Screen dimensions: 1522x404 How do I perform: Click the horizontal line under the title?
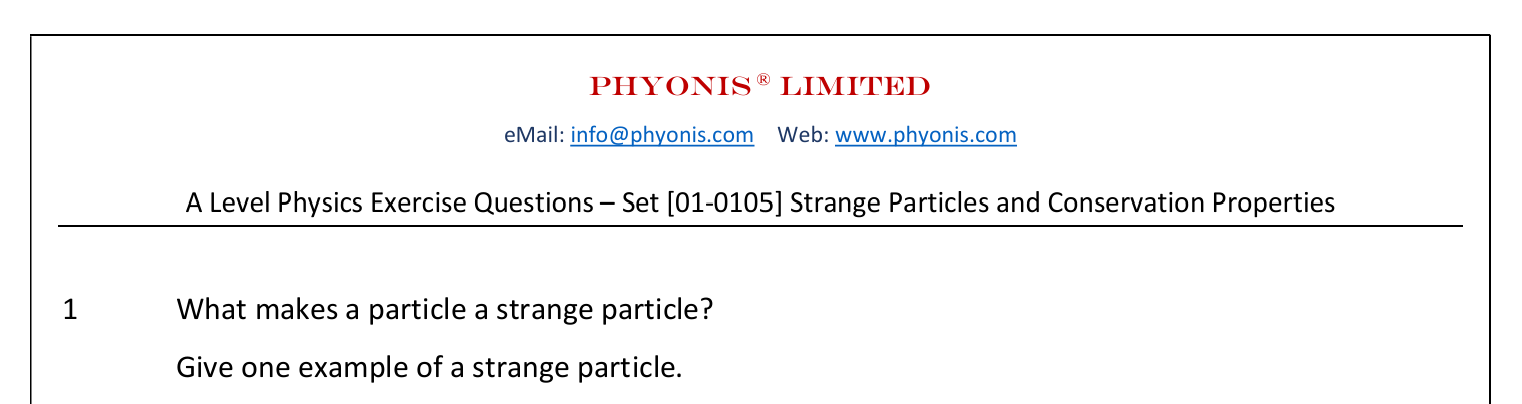[760, 227]
